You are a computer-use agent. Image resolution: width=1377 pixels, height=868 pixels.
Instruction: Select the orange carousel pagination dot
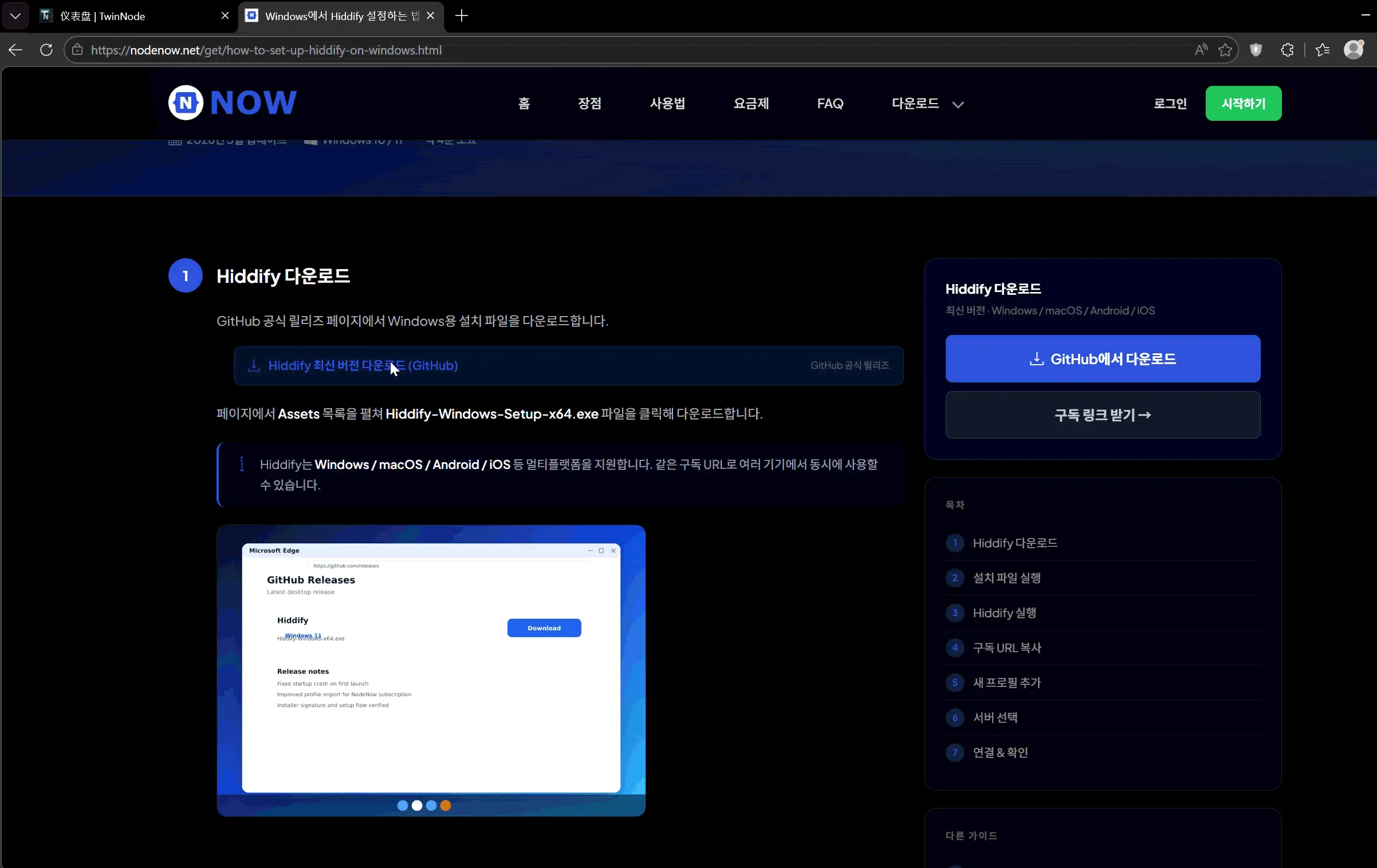(x=445, y=806)
